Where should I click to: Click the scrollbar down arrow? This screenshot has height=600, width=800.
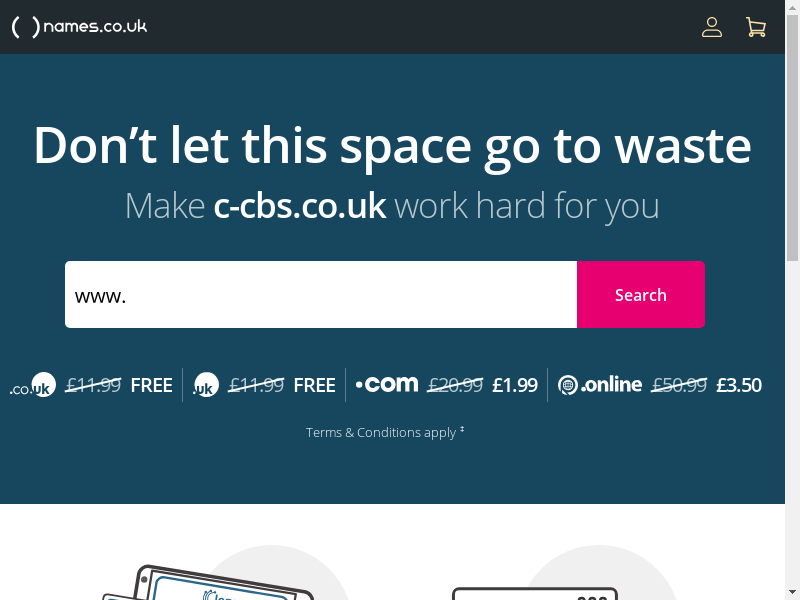792,593
